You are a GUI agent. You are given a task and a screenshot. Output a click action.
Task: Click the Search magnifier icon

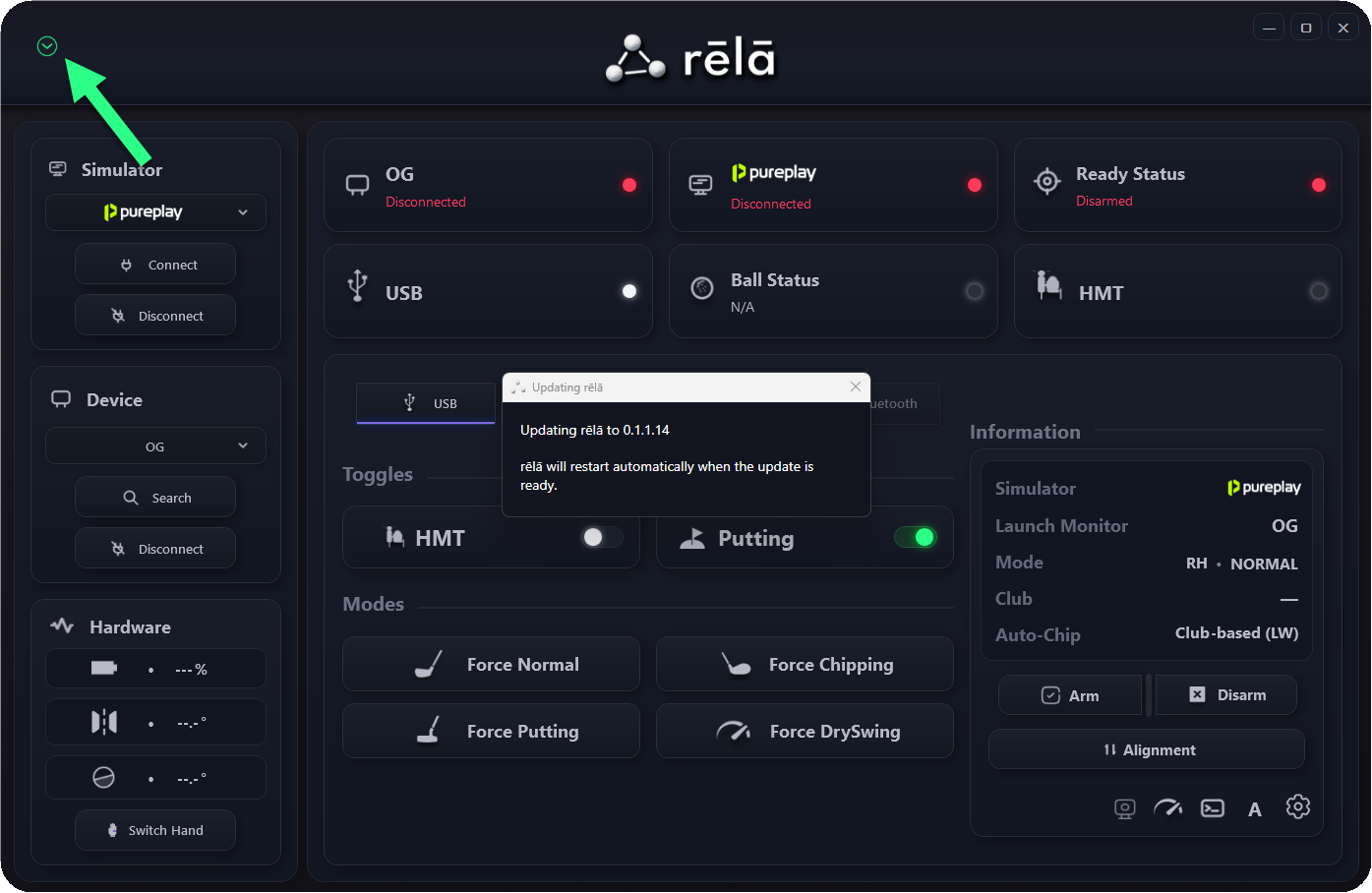[131, 498]
